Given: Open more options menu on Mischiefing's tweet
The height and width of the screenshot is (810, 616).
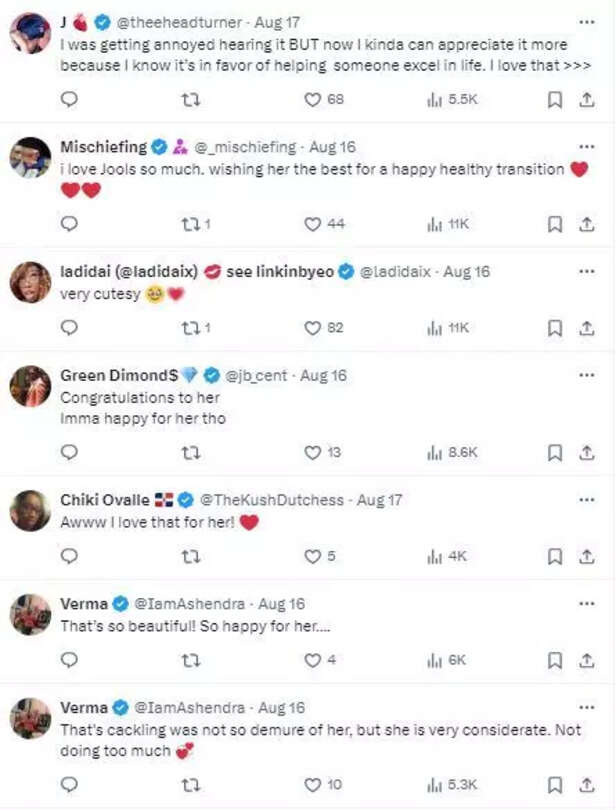Looking at the screenshot, I should tap(586, 147).
